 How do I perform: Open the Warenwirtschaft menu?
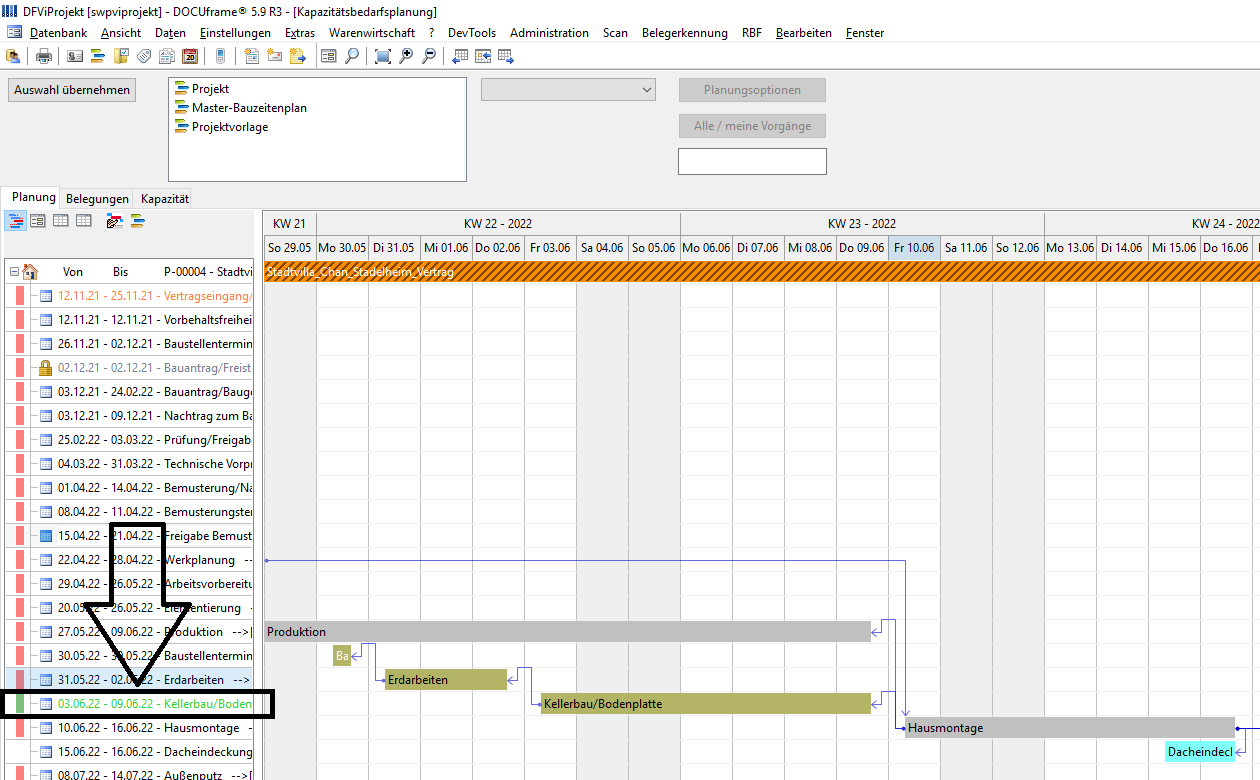[x=372, y=33]
